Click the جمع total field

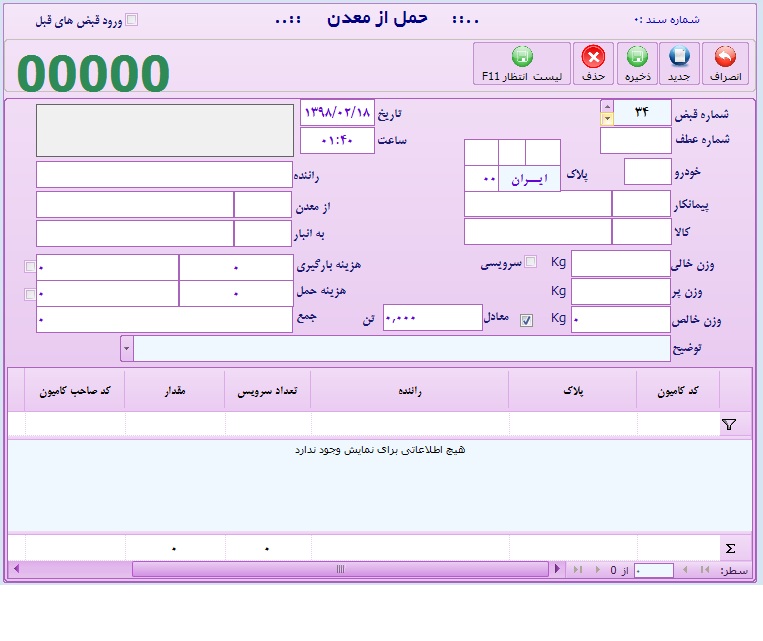coord(164,320)
